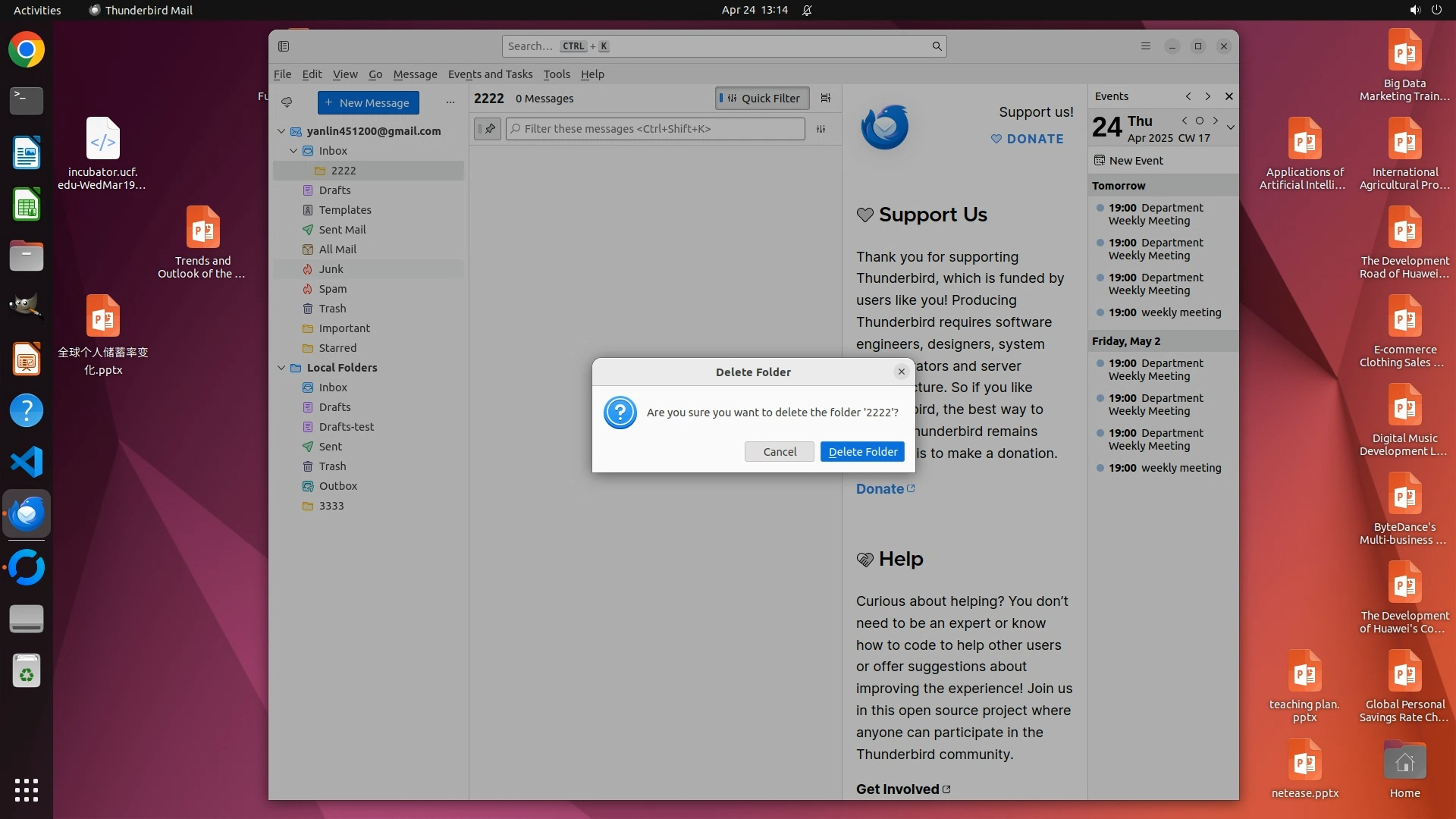Screen dimensions: 1456x819
Task: Open the quick filter options icon
Action: coord(821,129)
